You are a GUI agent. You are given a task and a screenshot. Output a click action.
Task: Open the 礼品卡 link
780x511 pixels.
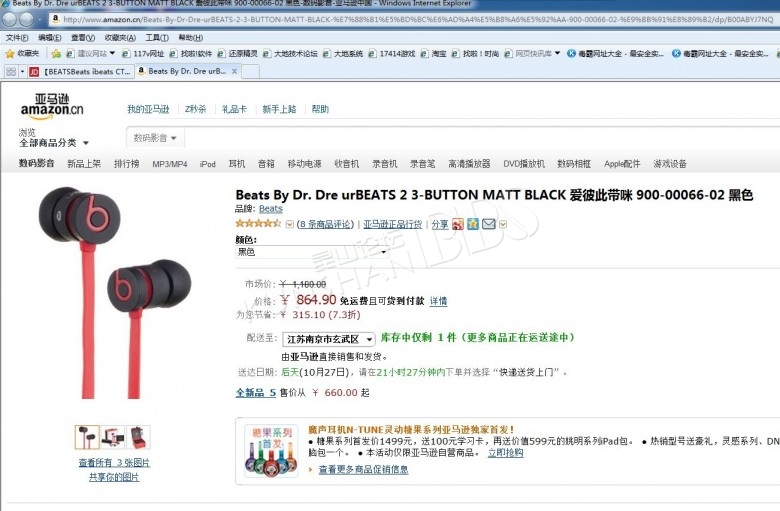click(x=234, y=109)
